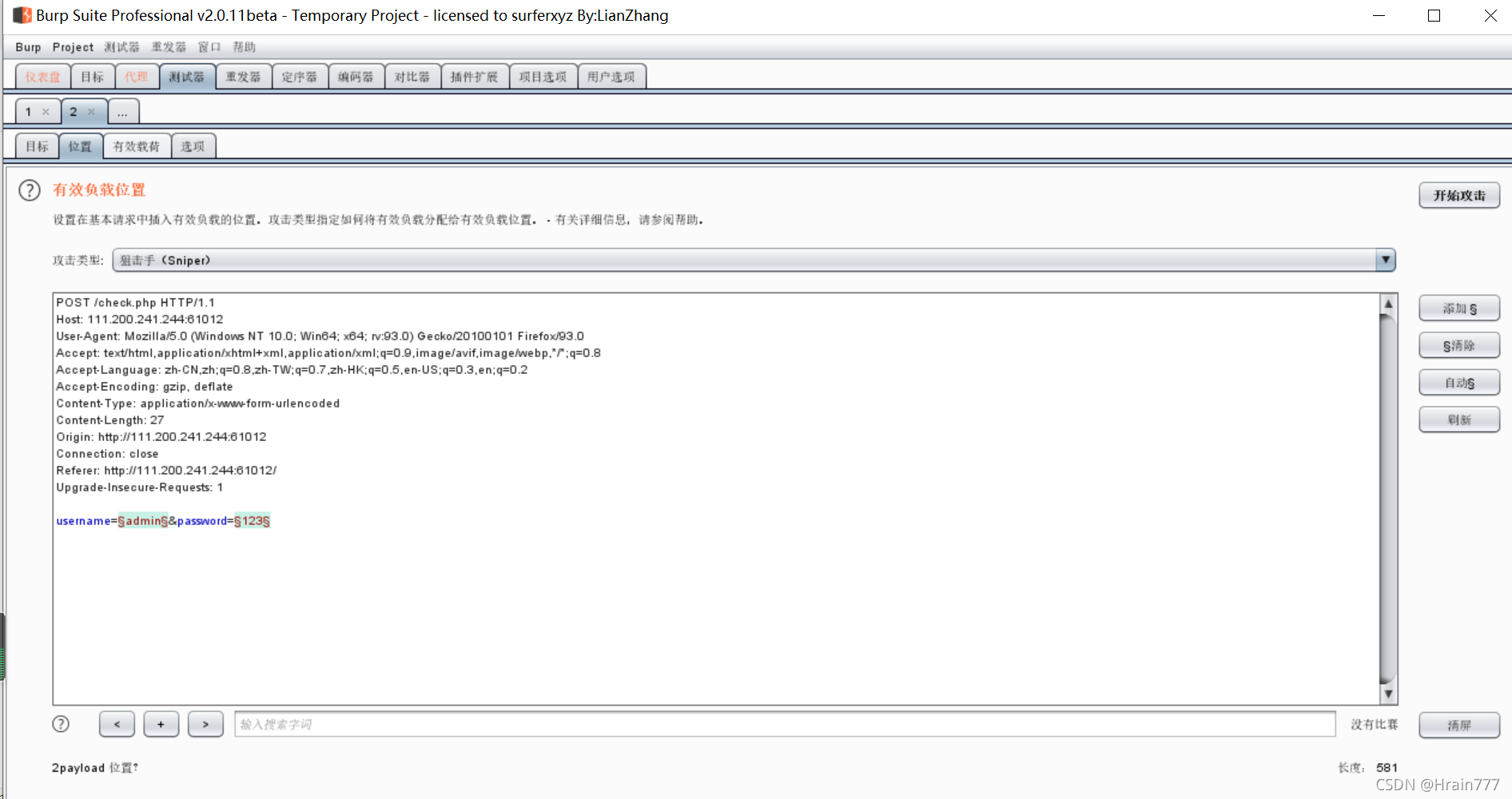Screen dimensions: 1512x799
Task: Open the 重发器 menu in menu bar
Action: (x=169, y=47)
